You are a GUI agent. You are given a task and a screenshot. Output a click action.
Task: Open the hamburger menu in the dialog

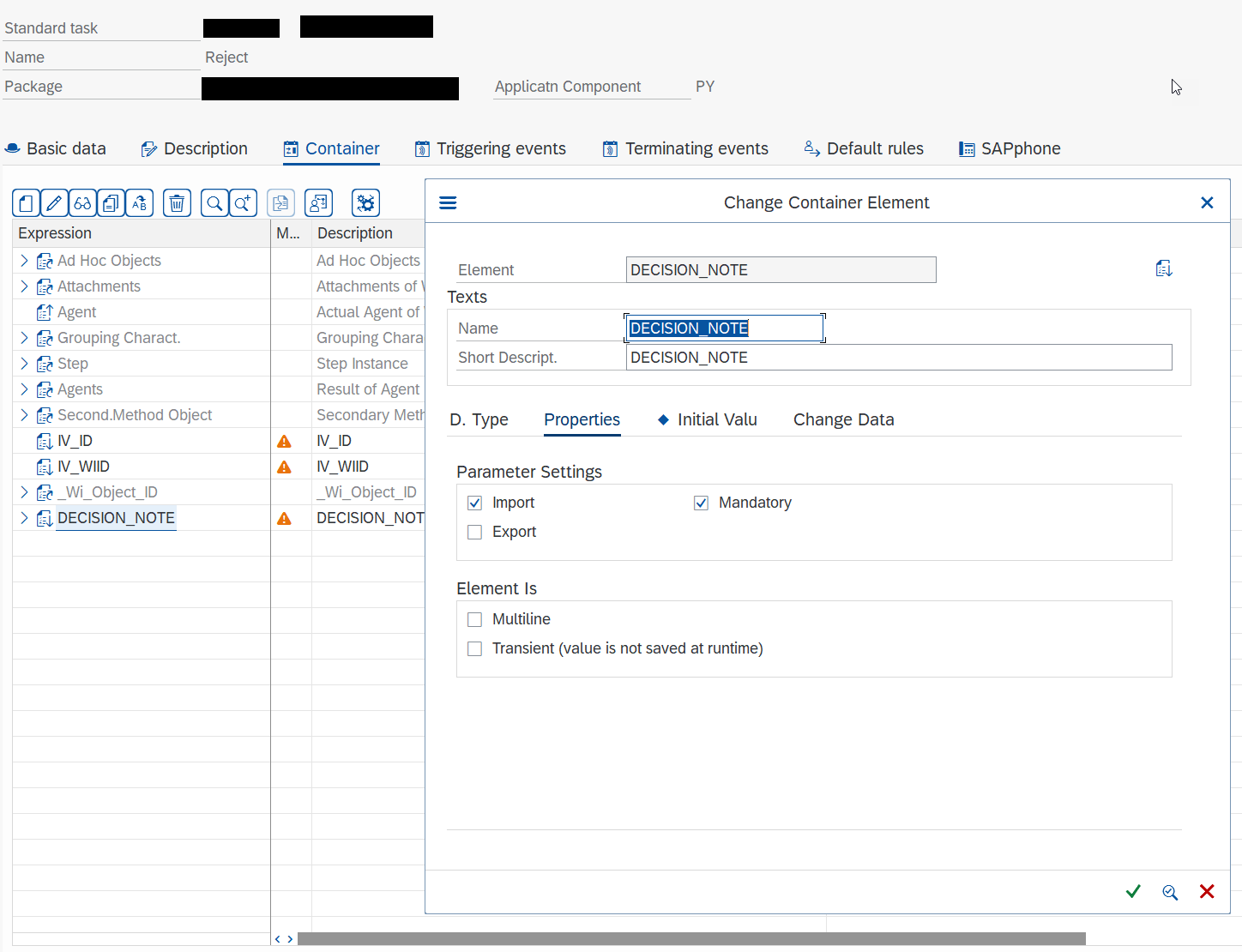[x=448, y=202]
